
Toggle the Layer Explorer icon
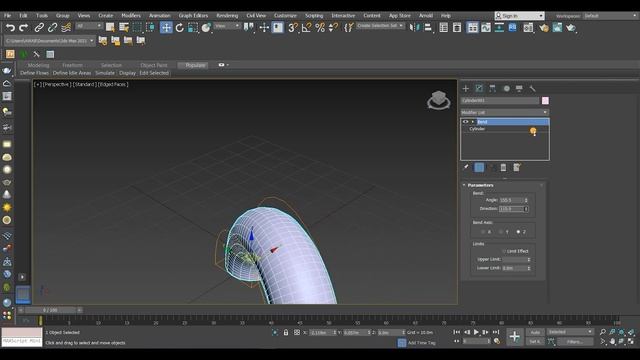tap(457, 28)
